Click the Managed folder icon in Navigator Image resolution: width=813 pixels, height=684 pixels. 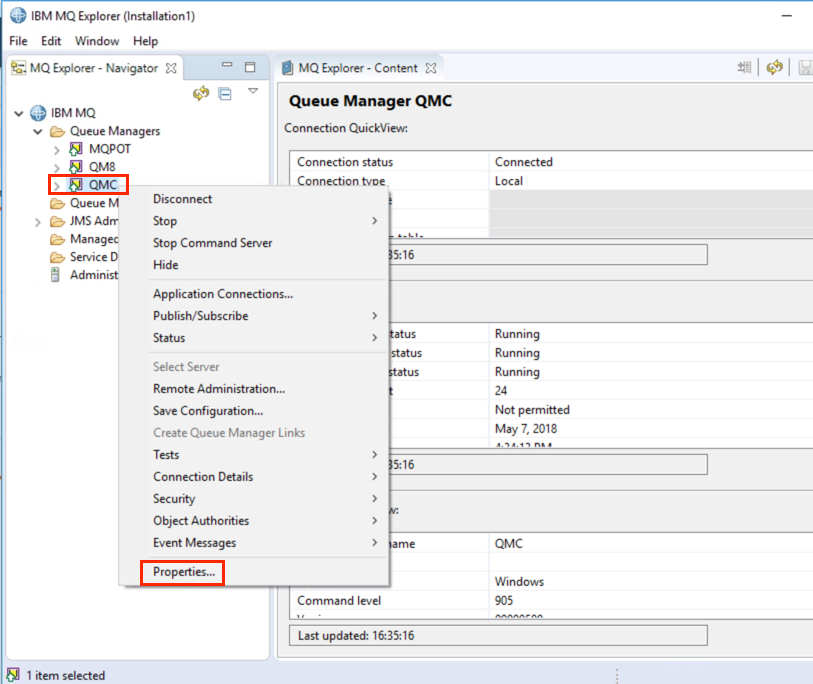click(57, 239)
